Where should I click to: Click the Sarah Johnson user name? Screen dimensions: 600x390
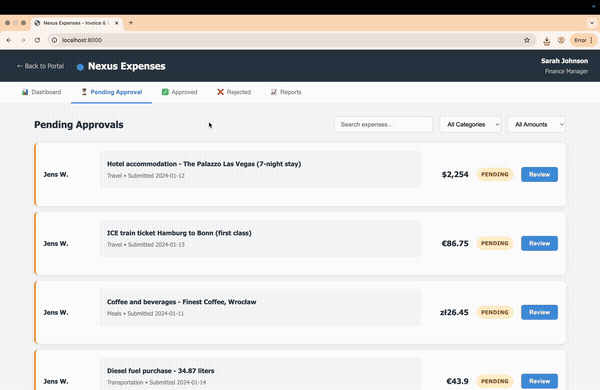(x=564, y=61)
